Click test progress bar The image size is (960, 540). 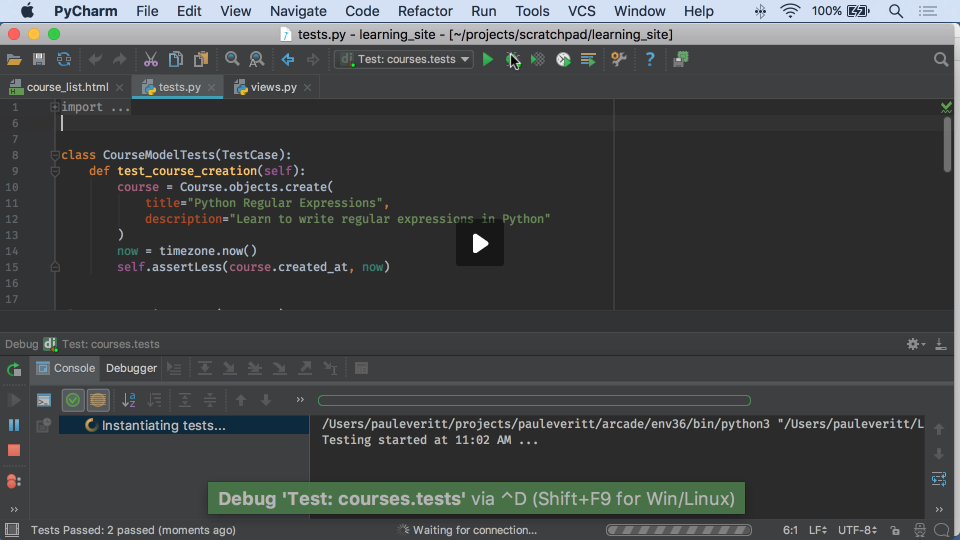534,400
